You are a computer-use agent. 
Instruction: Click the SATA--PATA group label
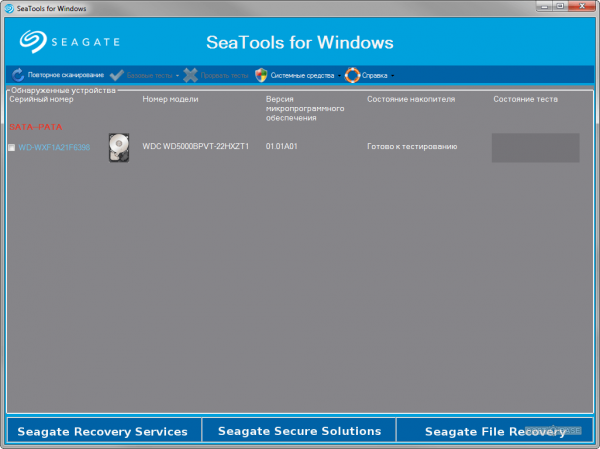click(x=36, y=127)
